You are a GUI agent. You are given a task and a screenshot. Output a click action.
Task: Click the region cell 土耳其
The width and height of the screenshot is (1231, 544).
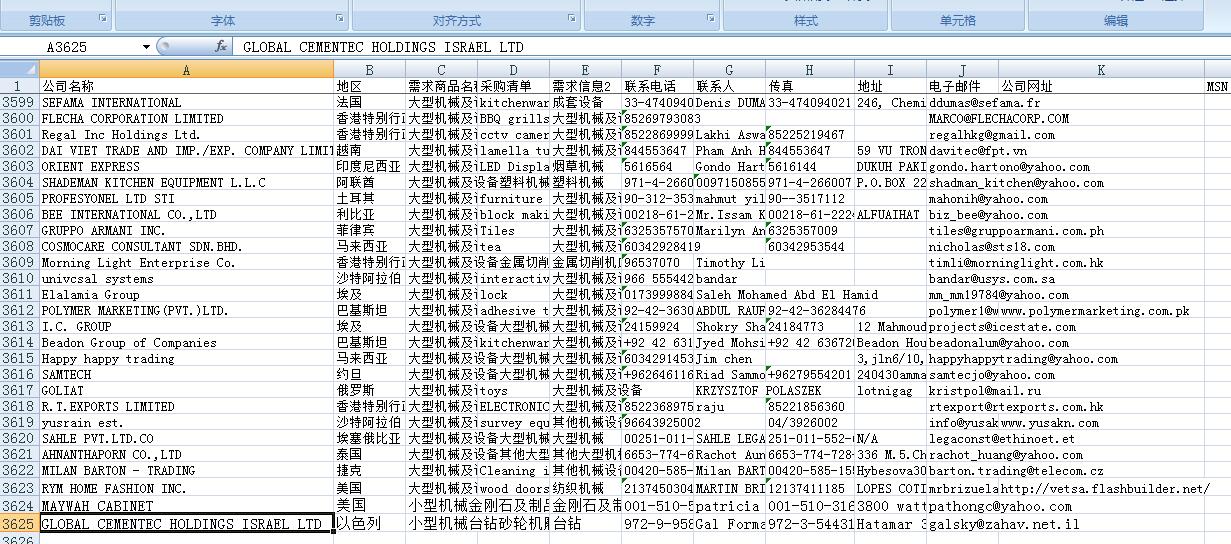370,198
